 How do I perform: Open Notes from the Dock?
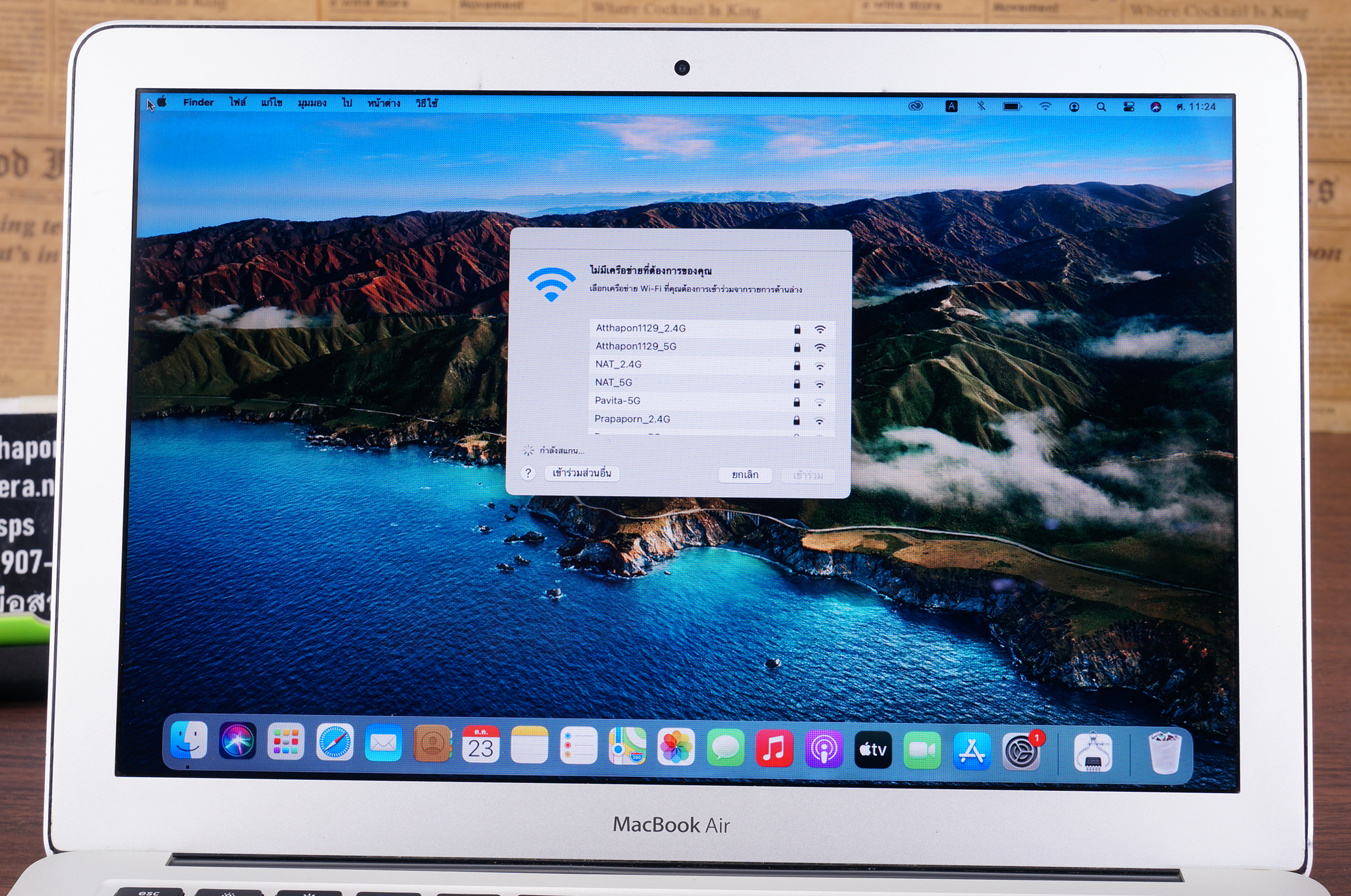pos(529,745)
